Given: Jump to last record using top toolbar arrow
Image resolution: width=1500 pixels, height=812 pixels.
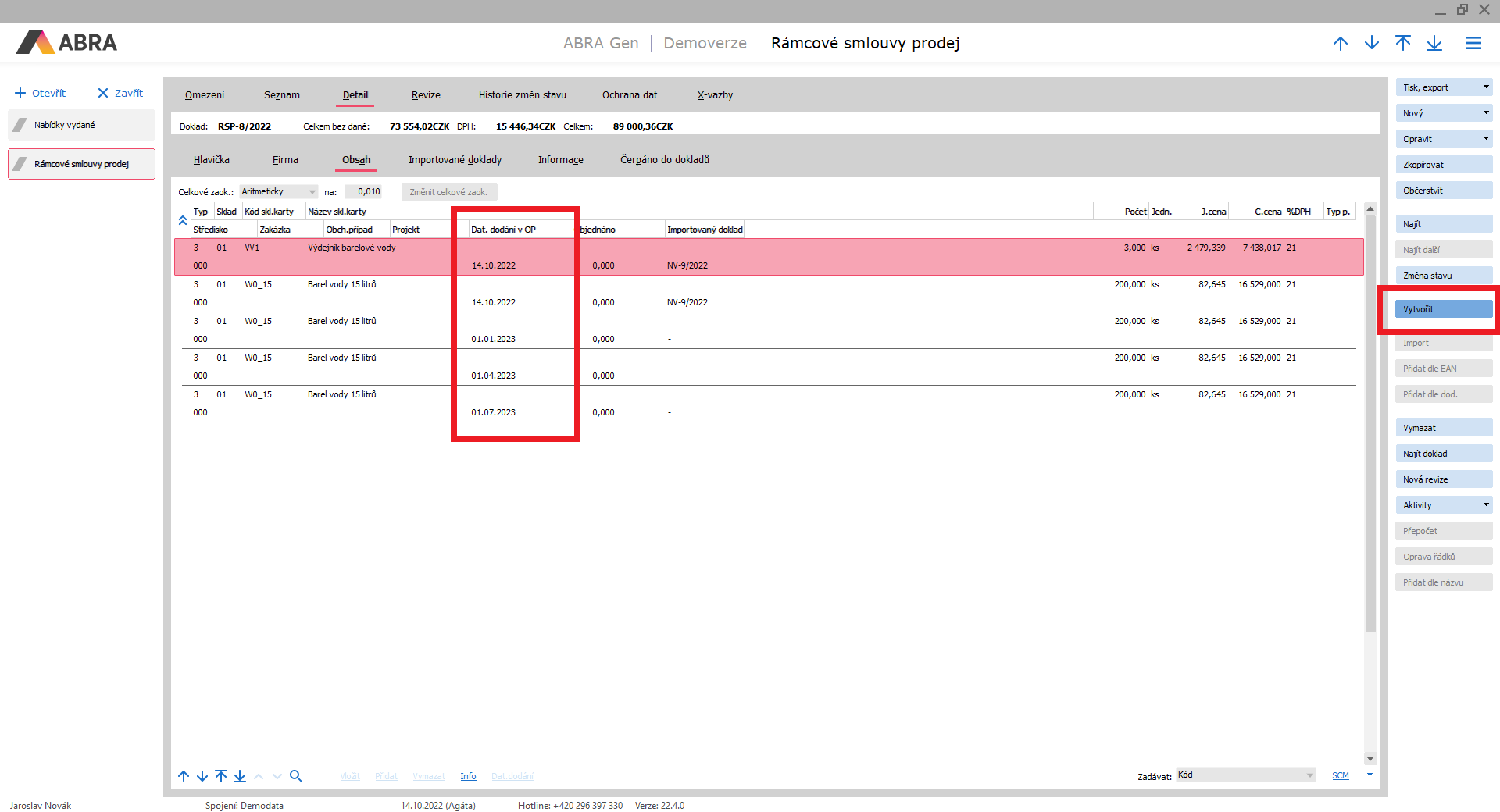Looking at the screenshot, I should (1434, 44).
